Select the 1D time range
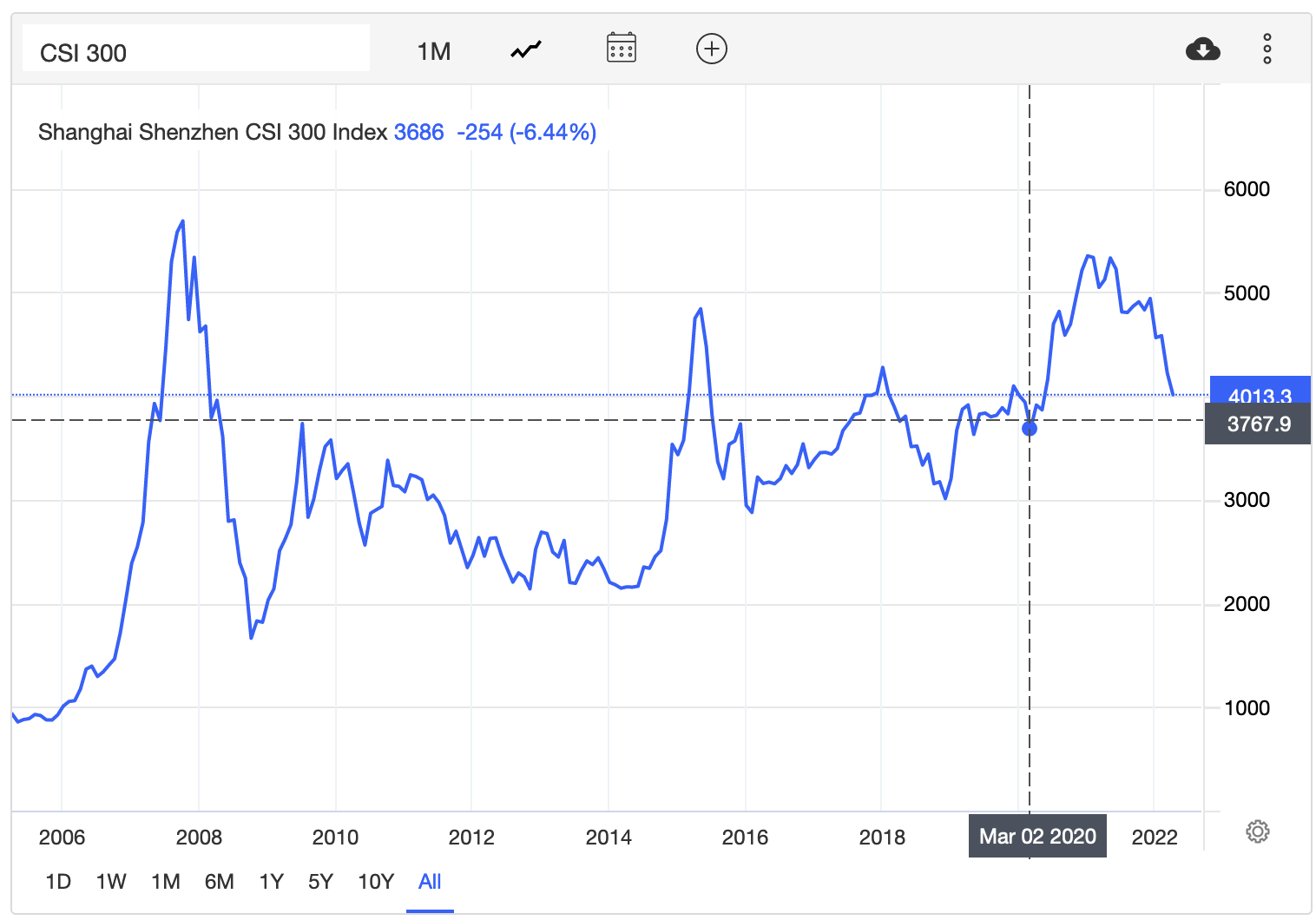The height and width of the screenshot is (920, 1316). point(58,882)
